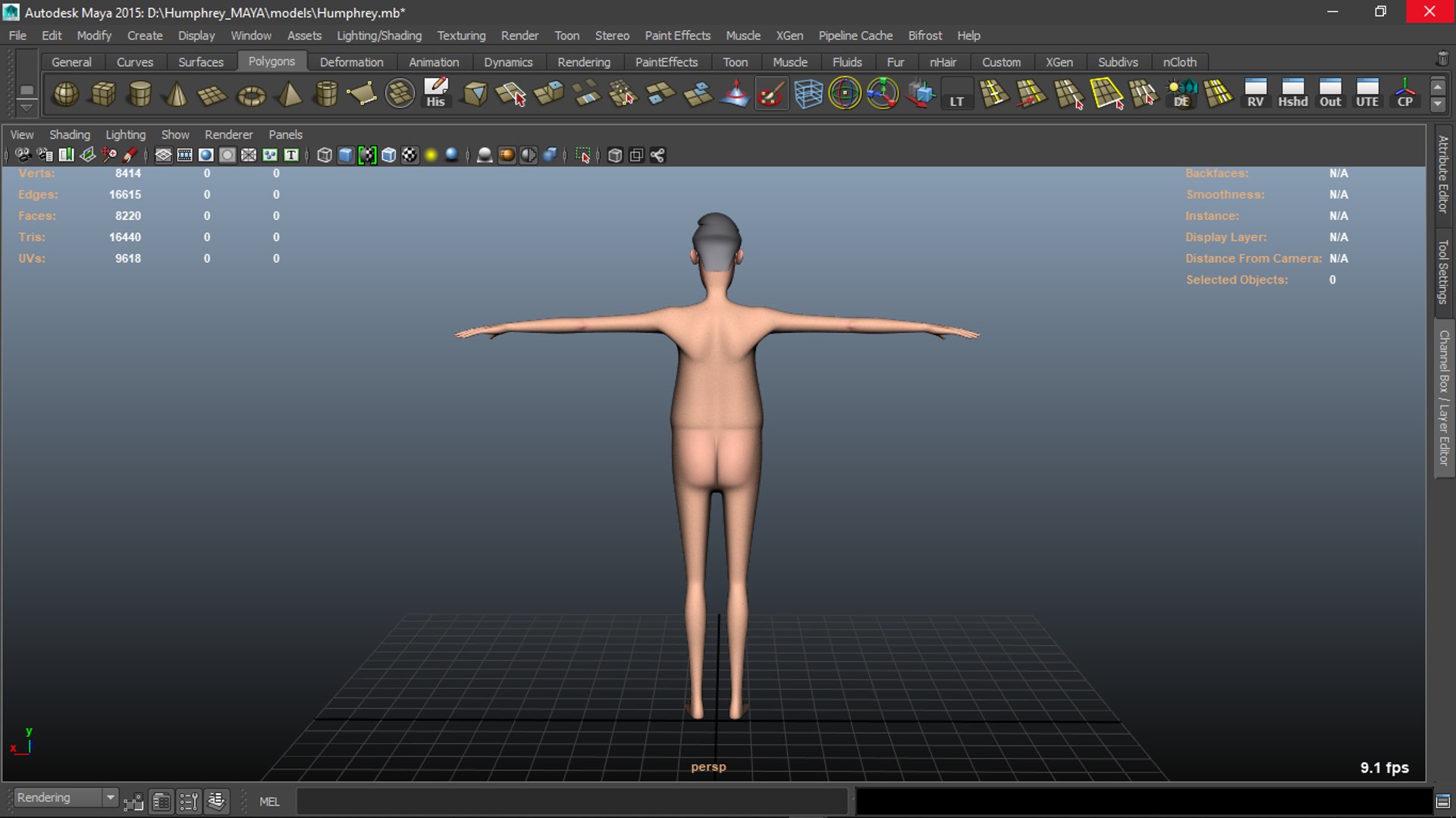The image size is (1456, 818).
Task: Toggle textured display checker icon
Action: pos(409,155)
